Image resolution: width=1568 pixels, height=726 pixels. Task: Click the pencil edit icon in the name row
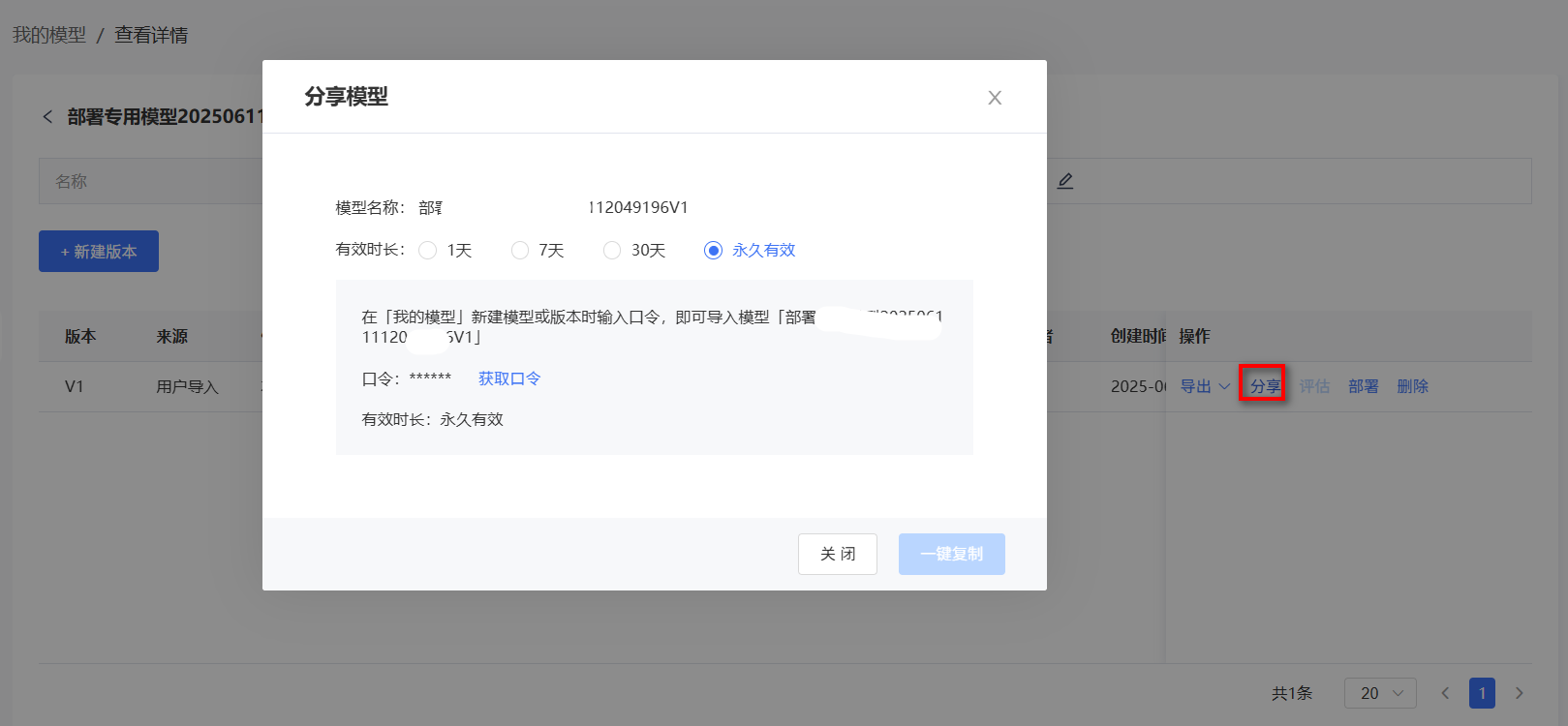[1065, 181]
